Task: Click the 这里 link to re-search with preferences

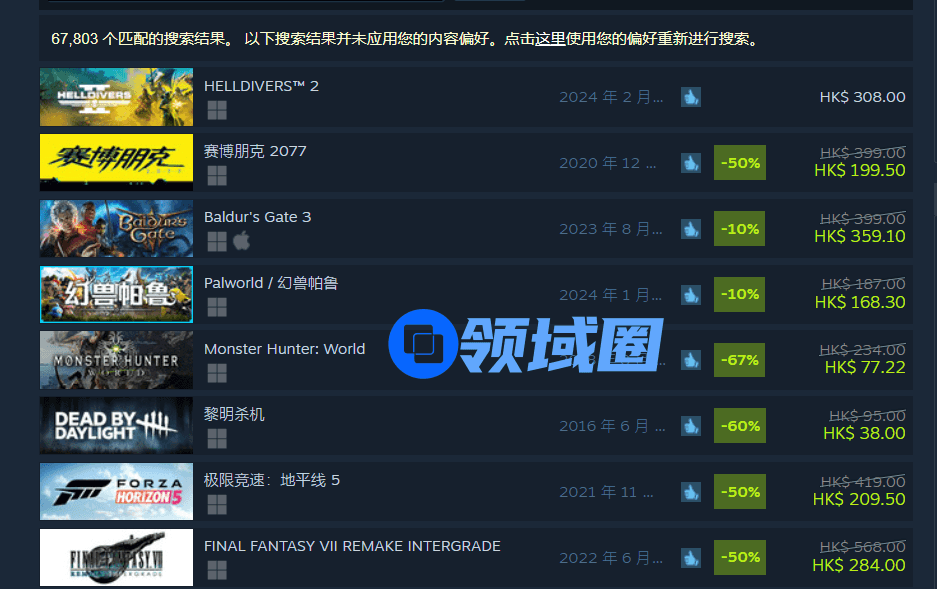Action: pyautogui.click(x=550, y=39)
